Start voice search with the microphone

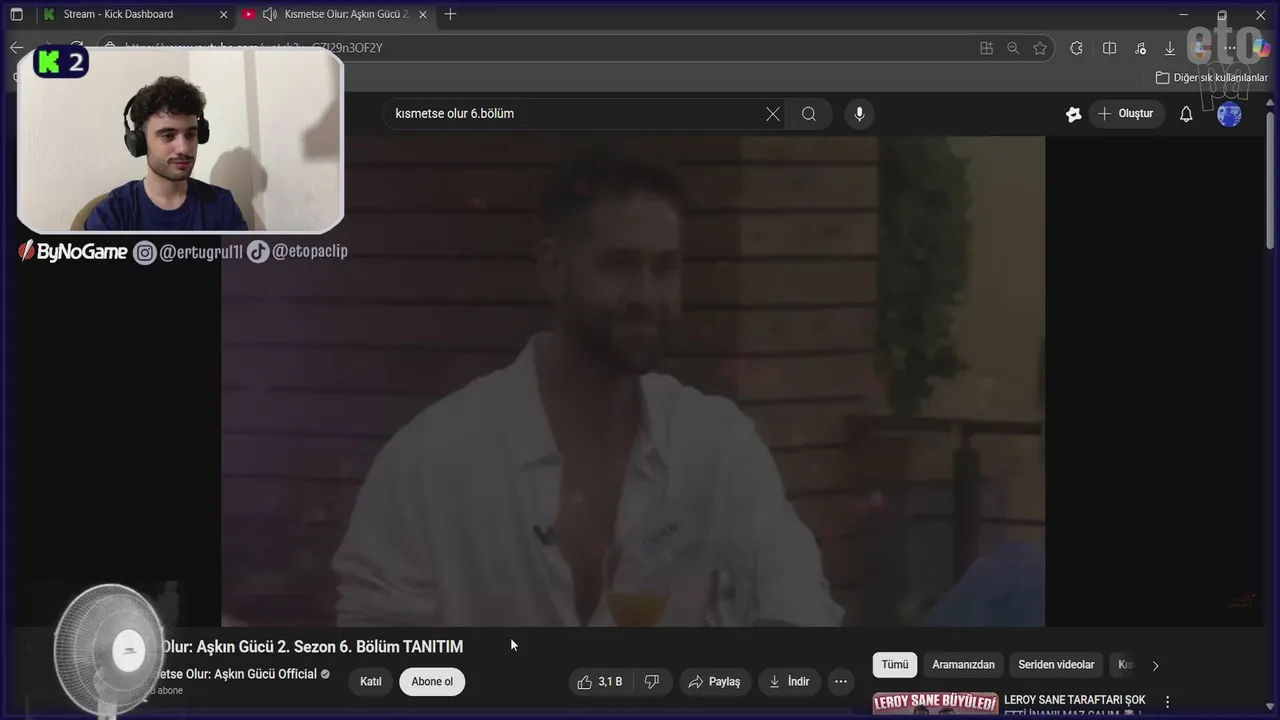point(859,114)
